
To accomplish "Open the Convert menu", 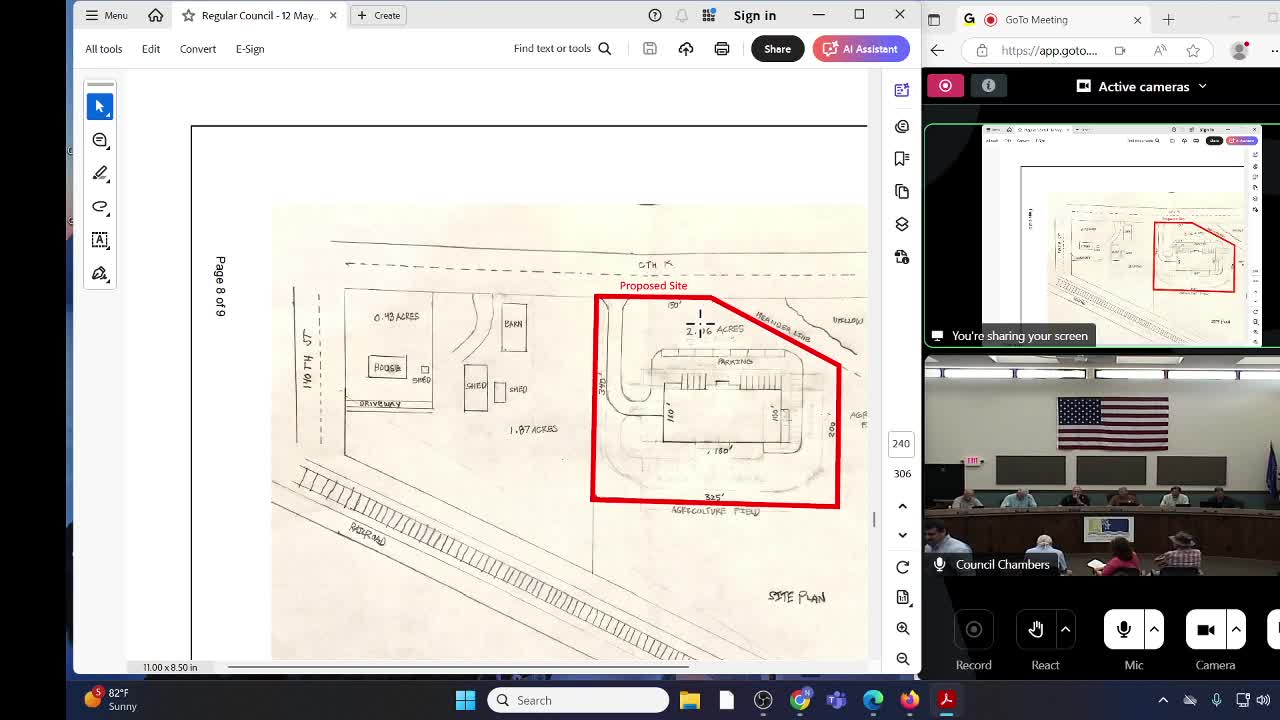I will (197, 49).
